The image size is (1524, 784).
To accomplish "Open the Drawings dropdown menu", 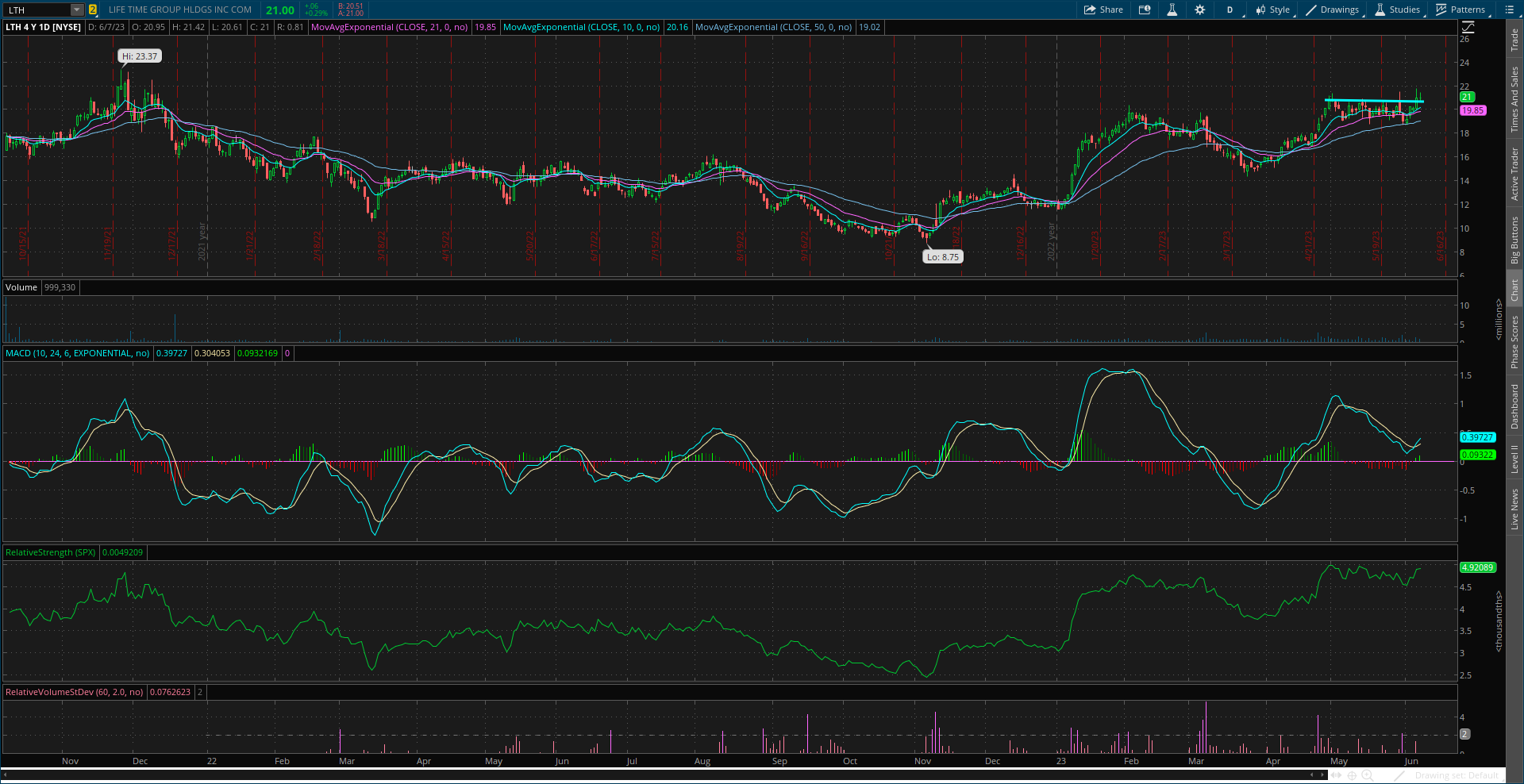I will 1333,10.
